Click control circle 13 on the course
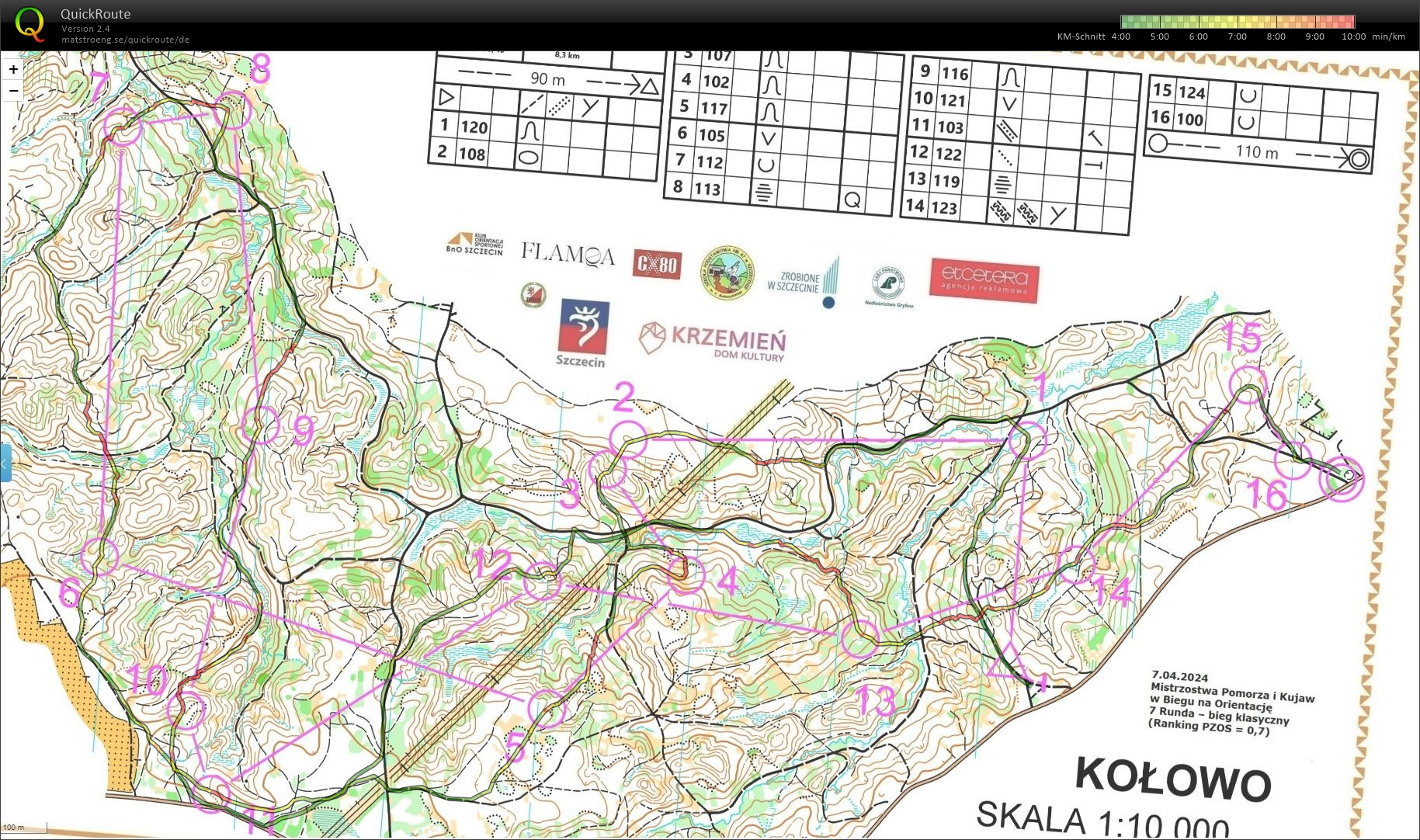Image resolution: width=1420 pixels, height=840 pixels. click(x=860, y=639)
